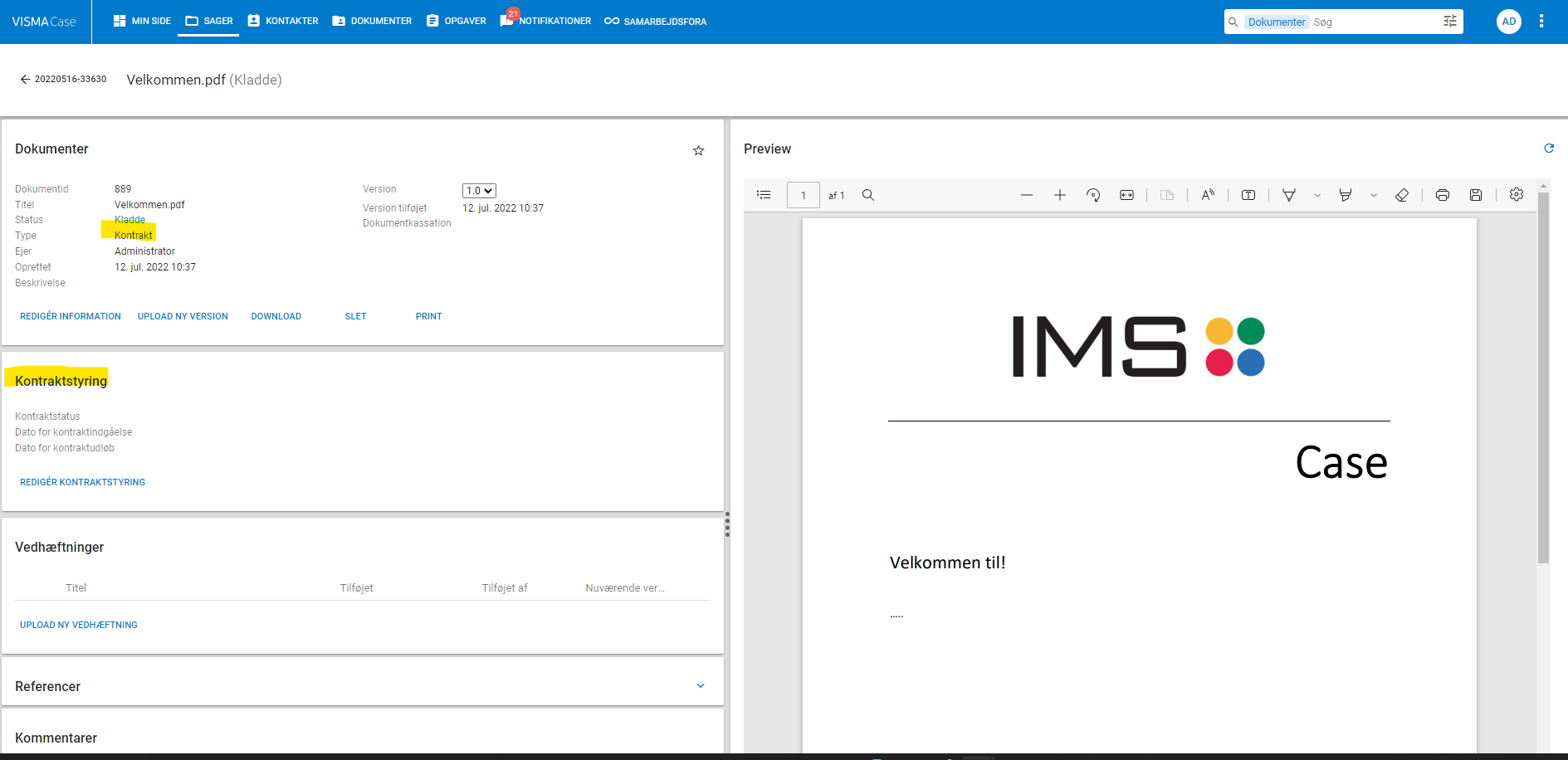This screenshot has width=1568, height=760.
Task: Click Redigér Information
Action: (71, 316)
